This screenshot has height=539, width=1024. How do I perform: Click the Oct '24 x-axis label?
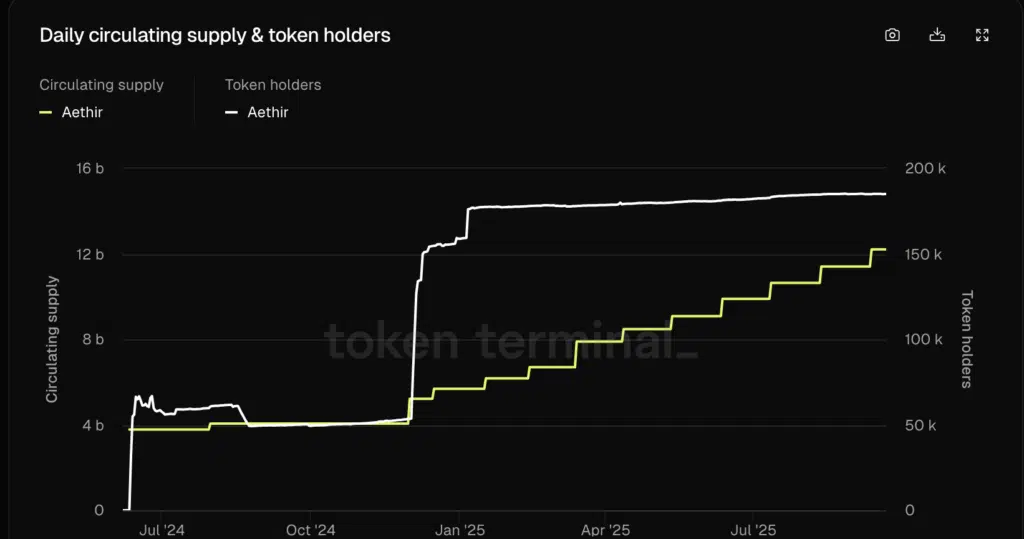pos(310,530)
